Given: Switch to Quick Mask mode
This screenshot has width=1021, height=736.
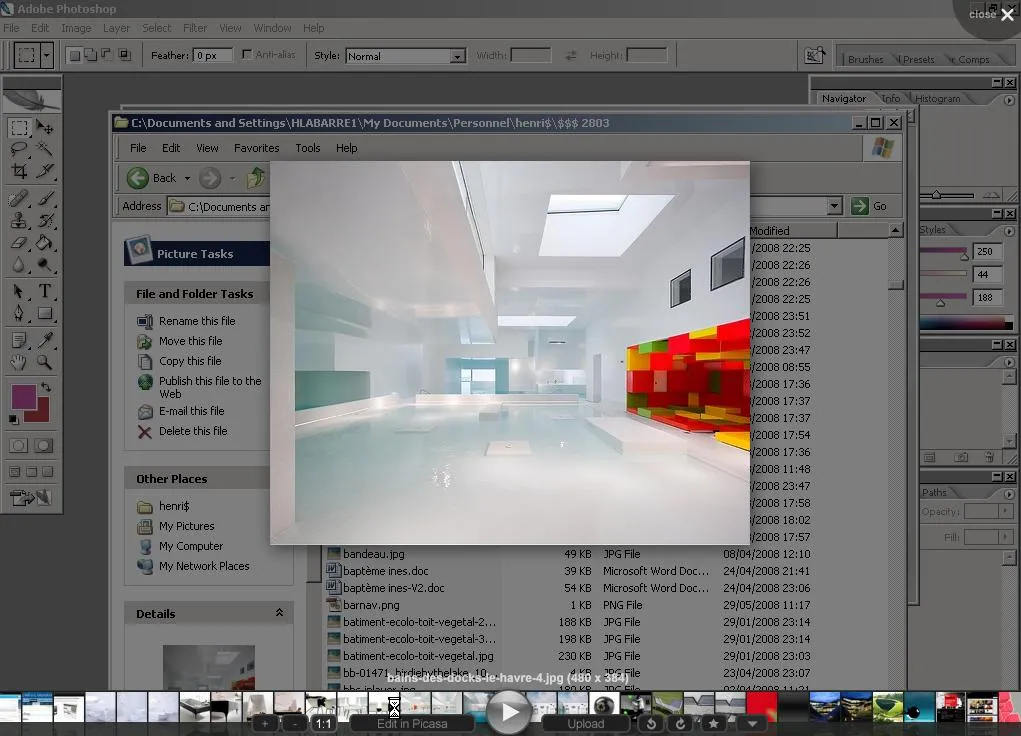Looking at the screenshot, I should click(x=44, y=446).
